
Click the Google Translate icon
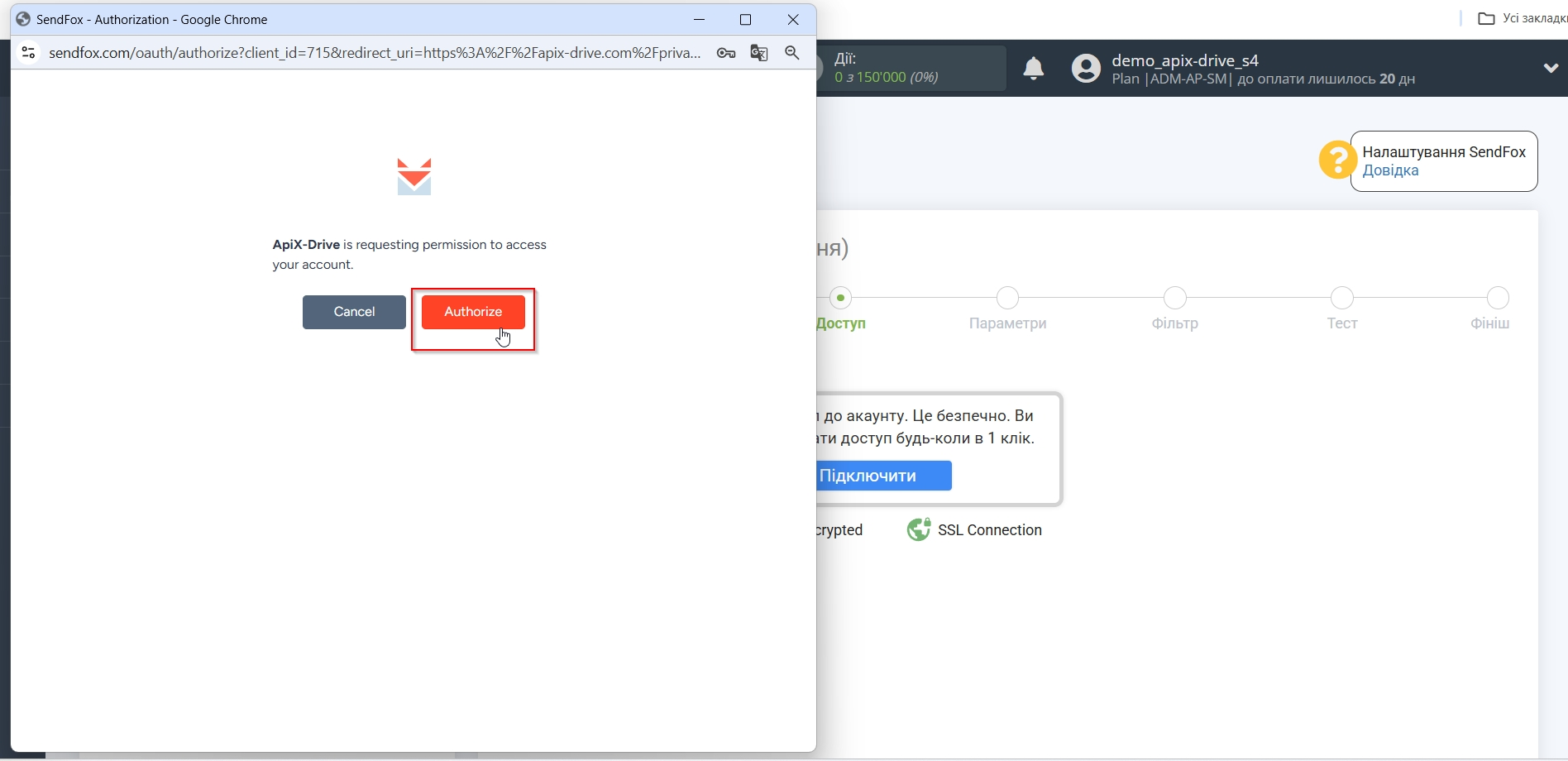click(759, 53)
